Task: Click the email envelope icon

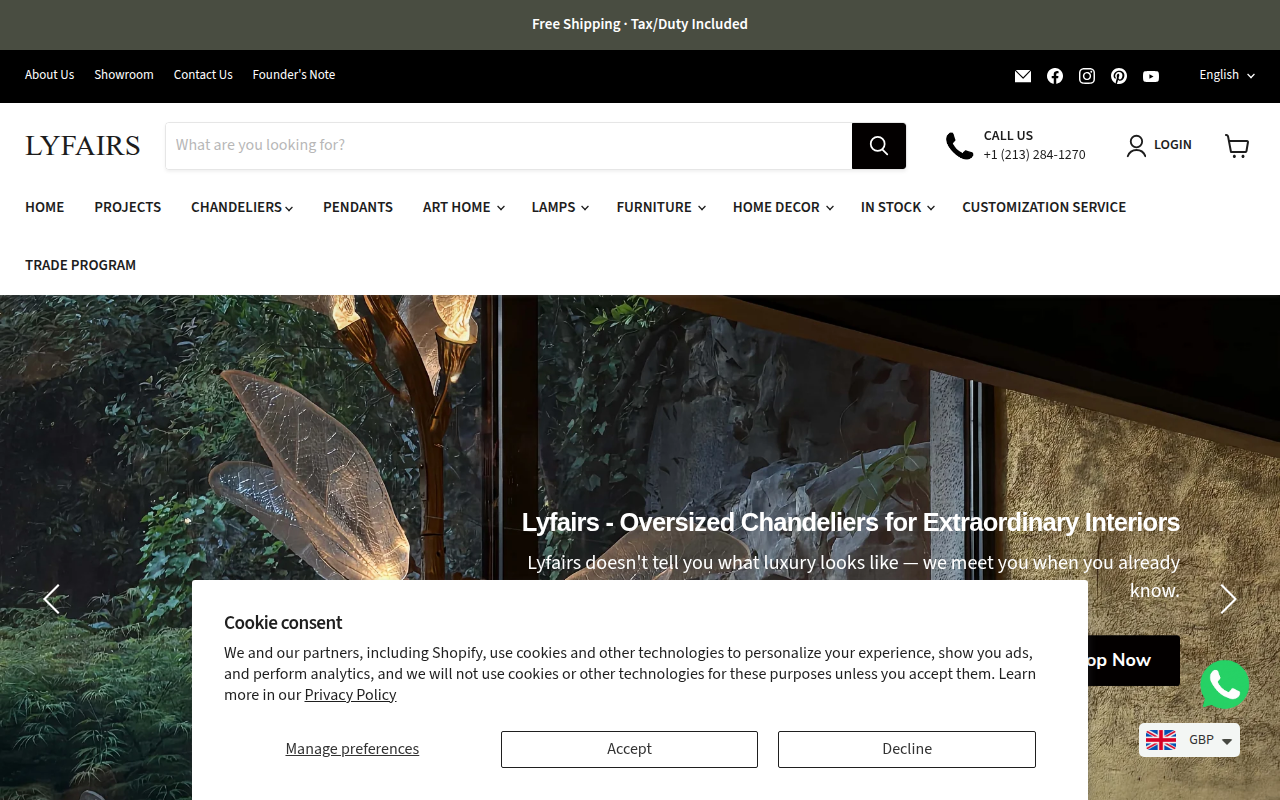Action: coord(1023,76)
